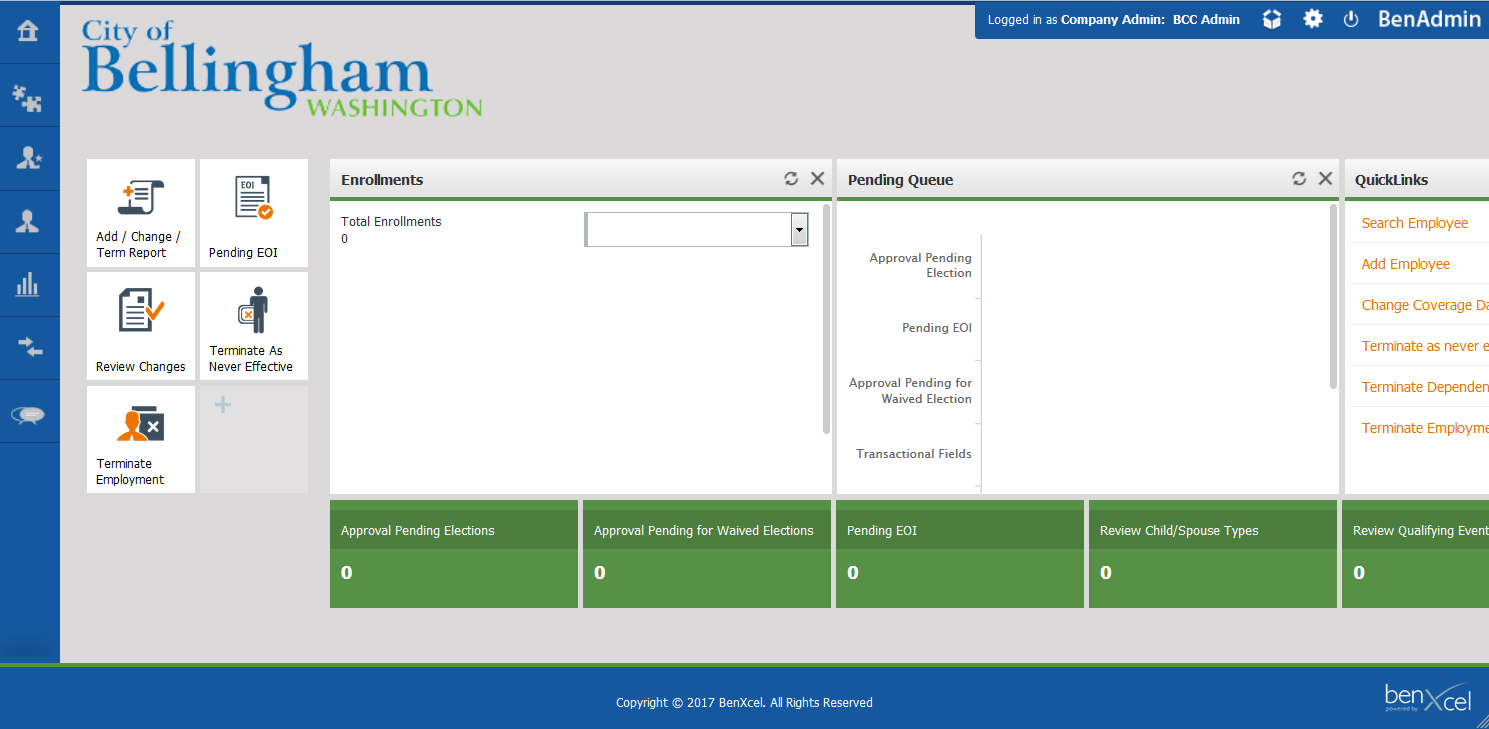Viewport: 1489px width, 729px height.
Task: Expand the Enrollments dropdown arrow
Action: click(799, 230)
